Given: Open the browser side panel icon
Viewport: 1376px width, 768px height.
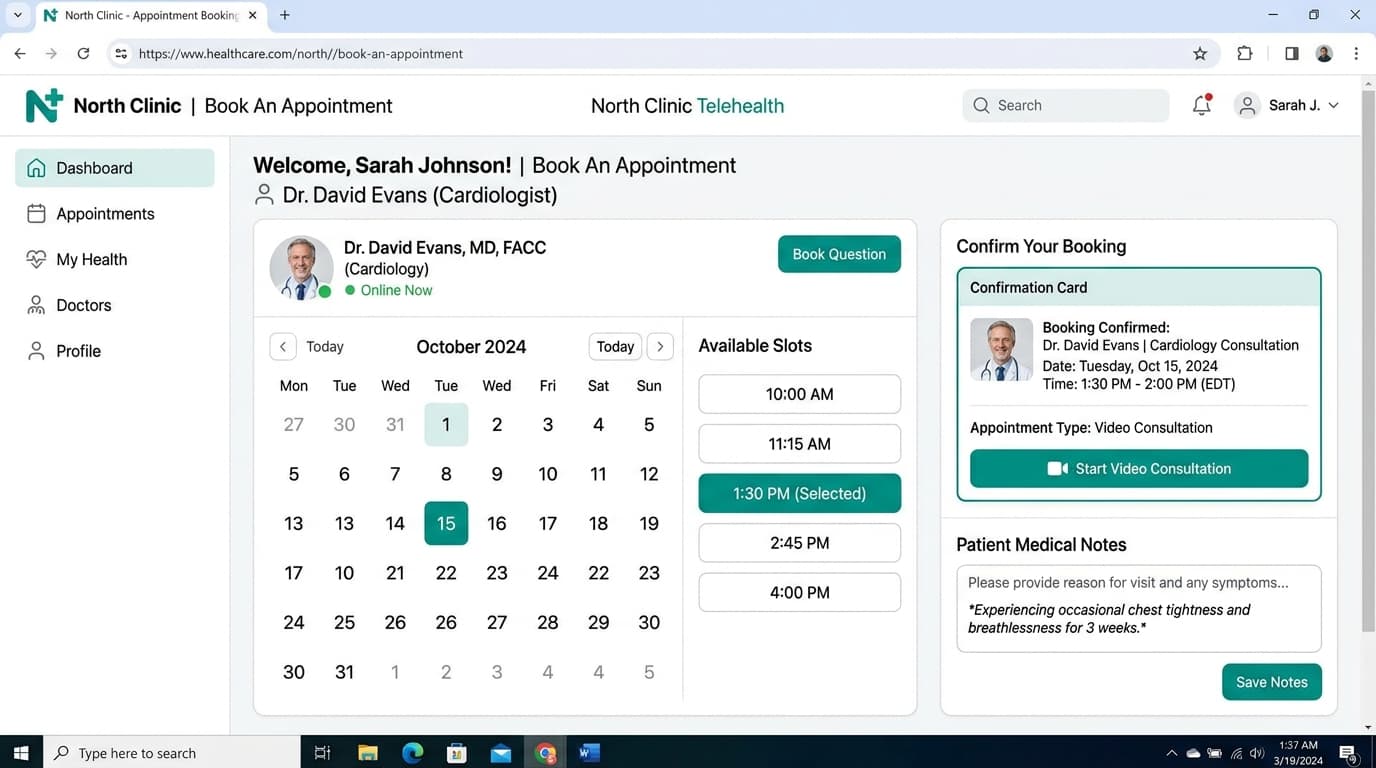Looking at the screenshot, I should [x=1292, y=54].
